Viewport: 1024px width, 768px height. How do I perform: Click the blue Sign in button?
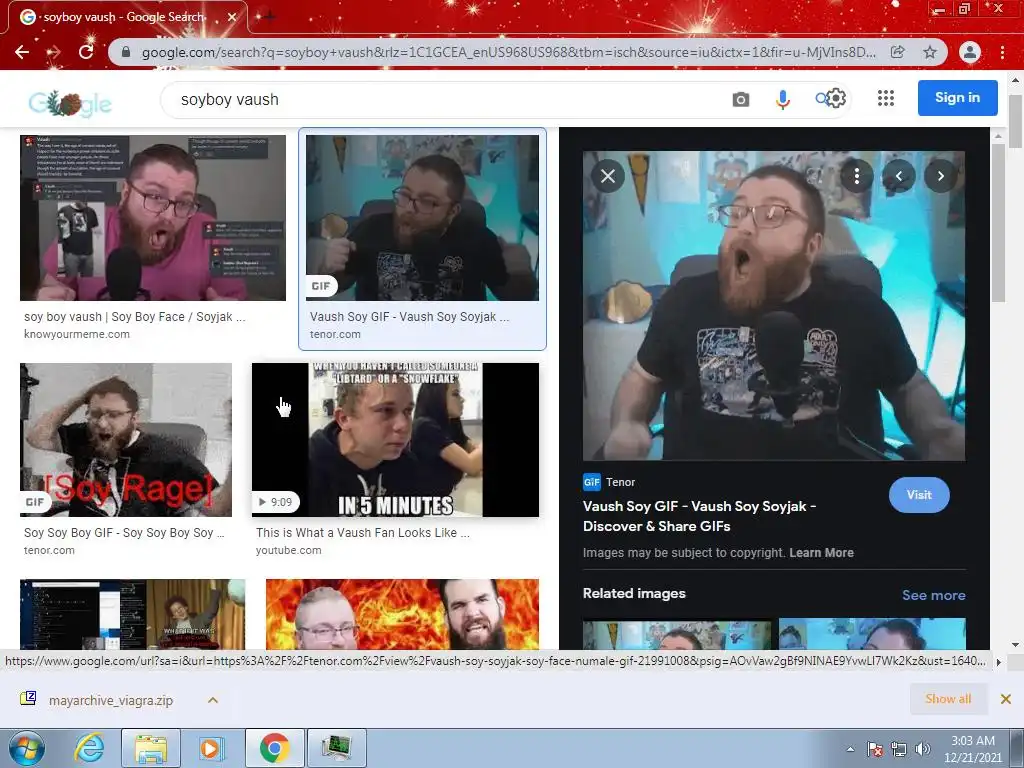pos(957,98)
